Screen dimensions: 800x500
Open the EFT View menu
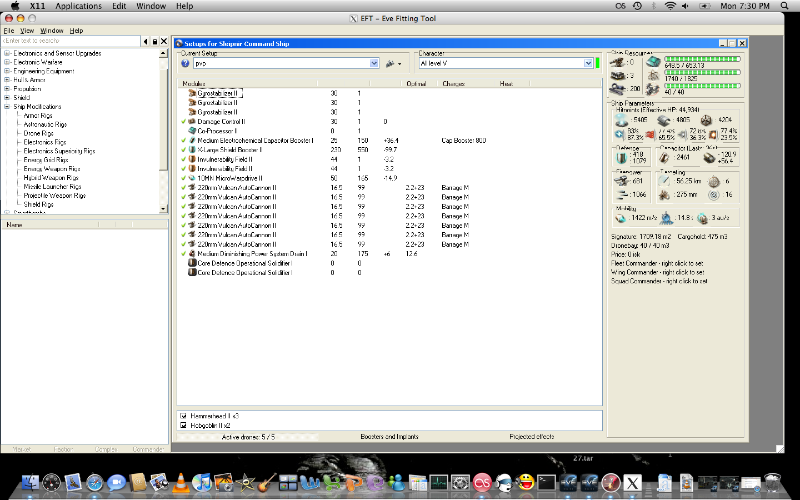(27, 31)
